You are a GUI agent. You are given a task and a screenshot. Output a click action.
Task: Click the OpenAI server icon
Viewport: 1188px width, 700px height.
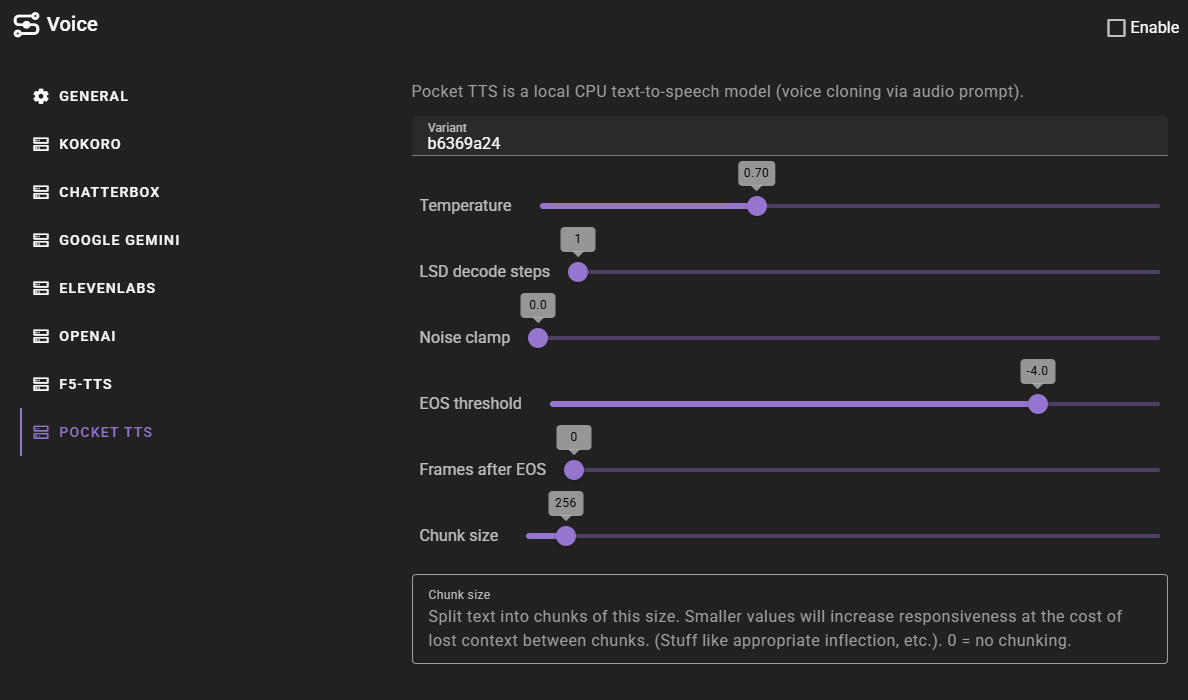click(x=41, y=336)
